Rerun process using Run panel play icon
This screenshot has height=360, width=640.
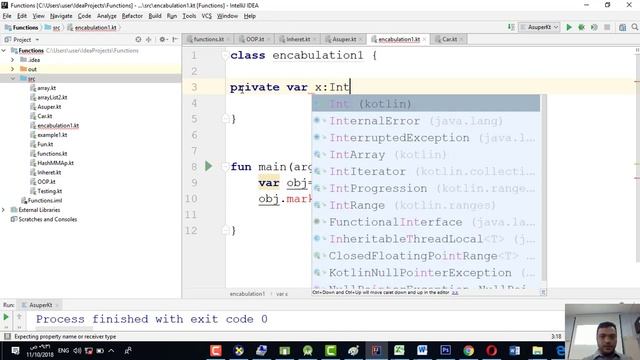click(6, 317)
